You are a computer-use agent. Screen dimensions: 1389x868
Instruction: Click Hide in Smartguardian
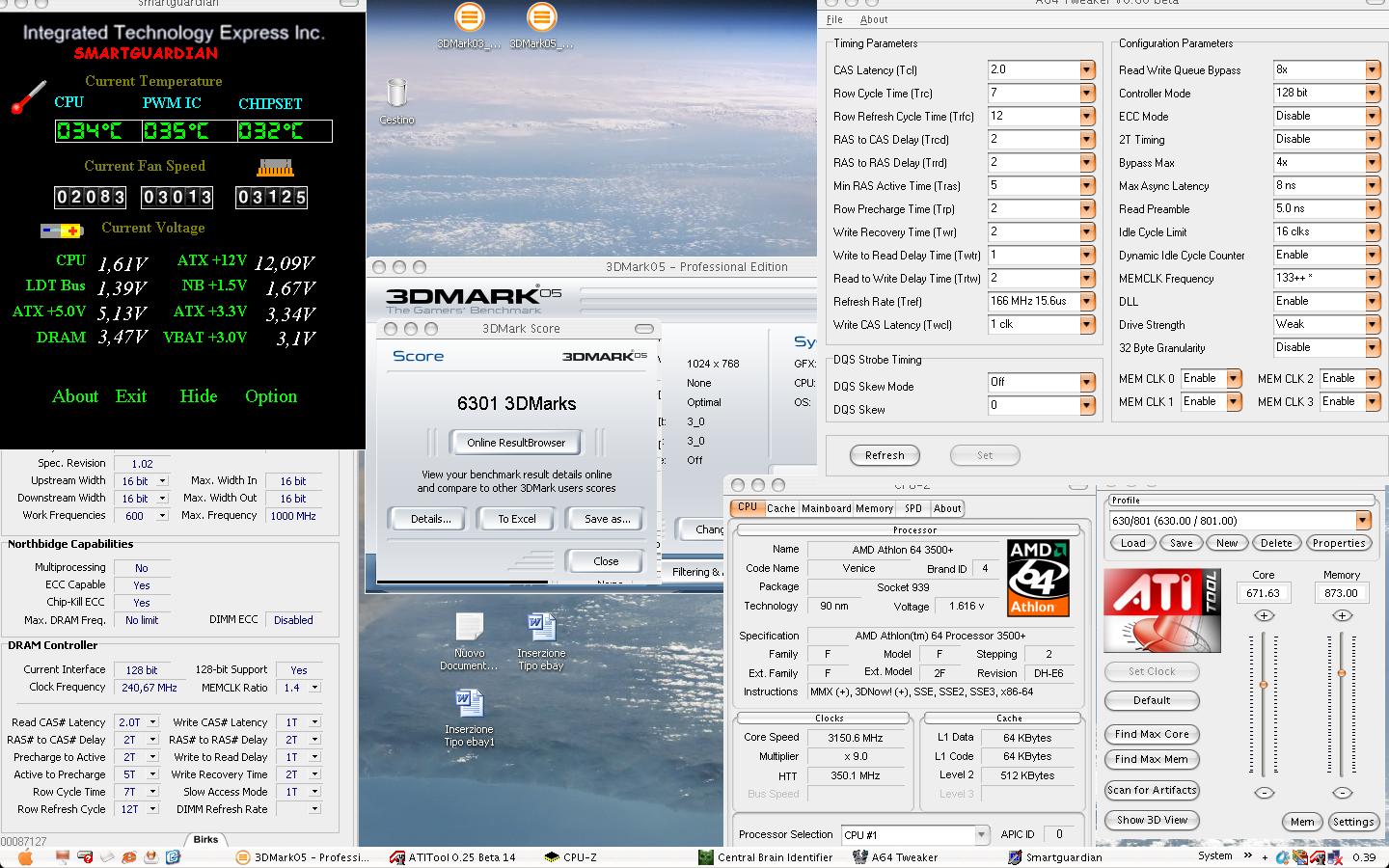click(x=199, y=395)
